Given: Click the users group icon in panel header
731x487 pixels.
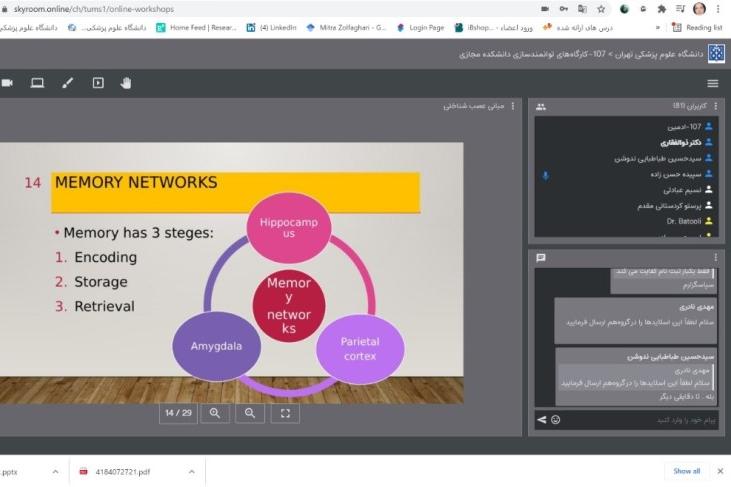Looking at the screenshot, I should pyautogui.click(x=541, y=106).
